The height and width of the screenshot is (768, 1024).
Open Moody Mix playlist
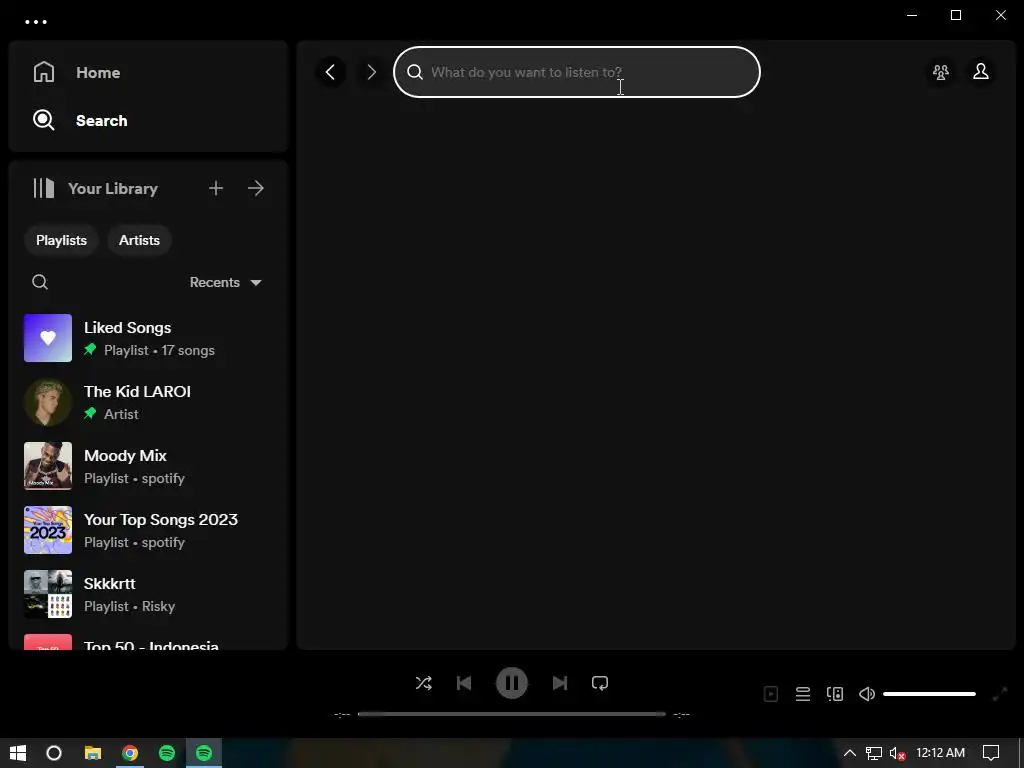(148, 466)
